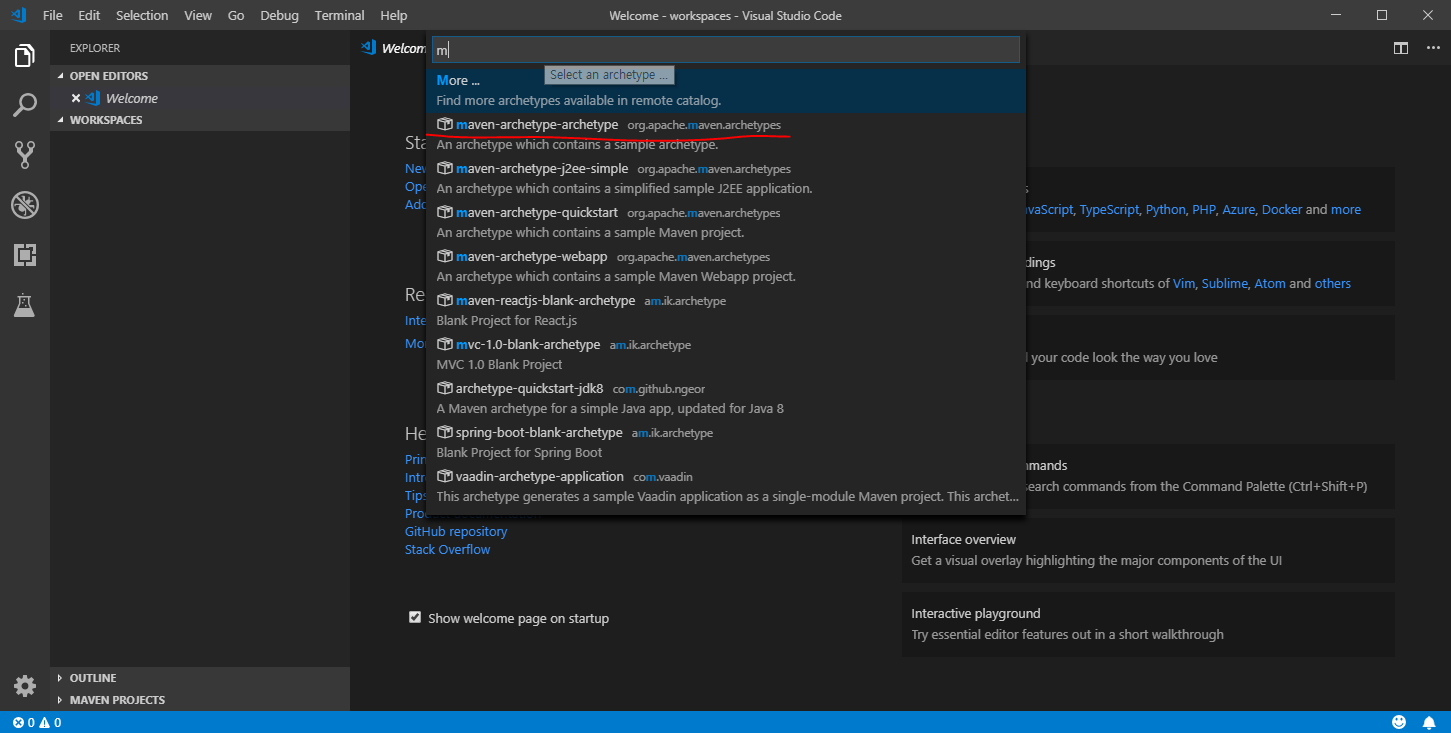The height and width of the screenshot is (733, 1451).
Task: Open the Docker tools link
Action: pos(1282,209)
